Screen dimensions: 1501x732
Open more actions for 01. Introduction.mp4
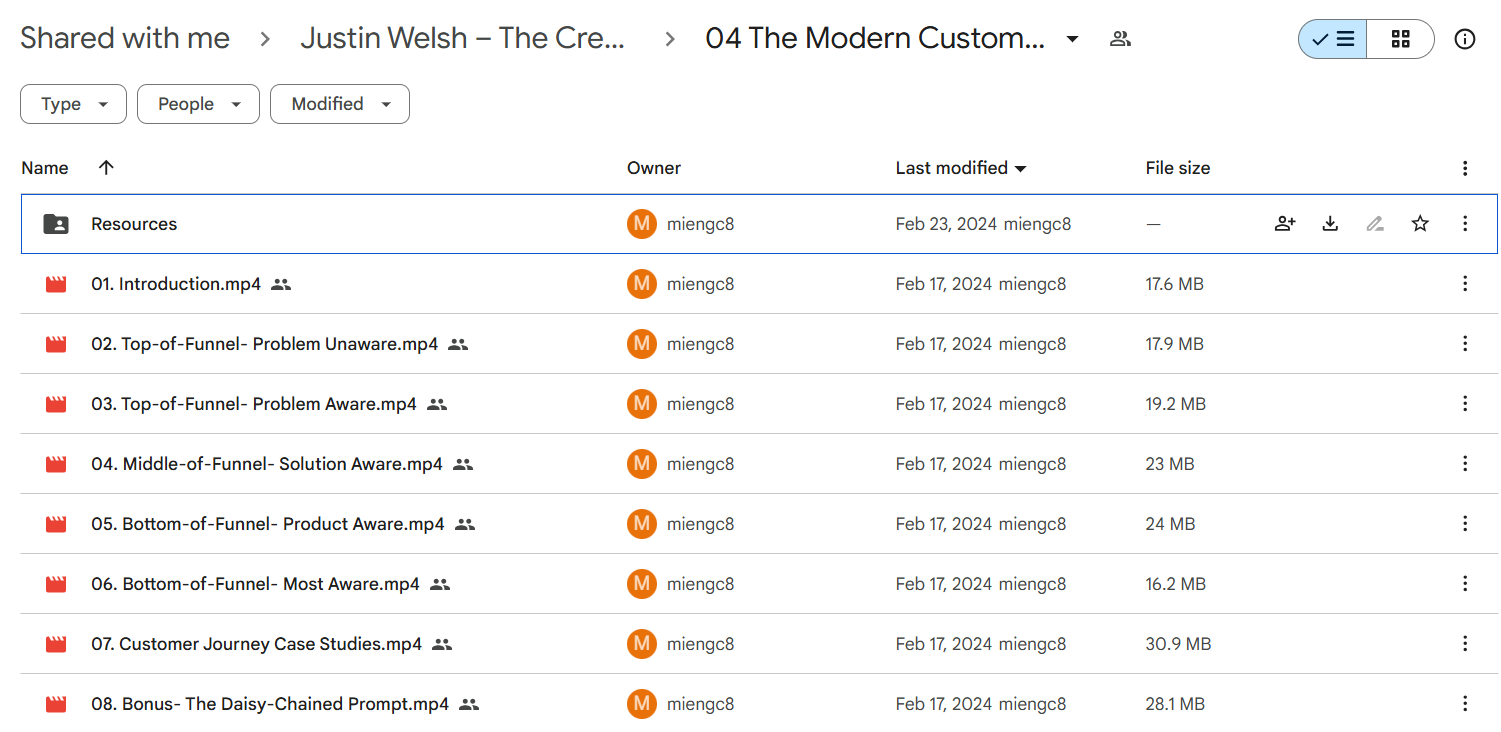pyautogui.click(x=1465, y=284)
